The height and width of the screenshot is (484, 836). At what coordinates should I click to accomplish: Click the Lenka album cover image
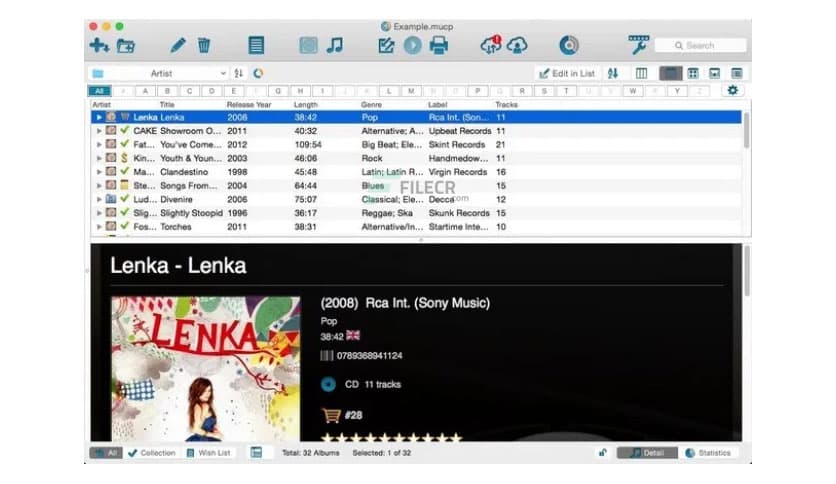click(x=205, y=369)
